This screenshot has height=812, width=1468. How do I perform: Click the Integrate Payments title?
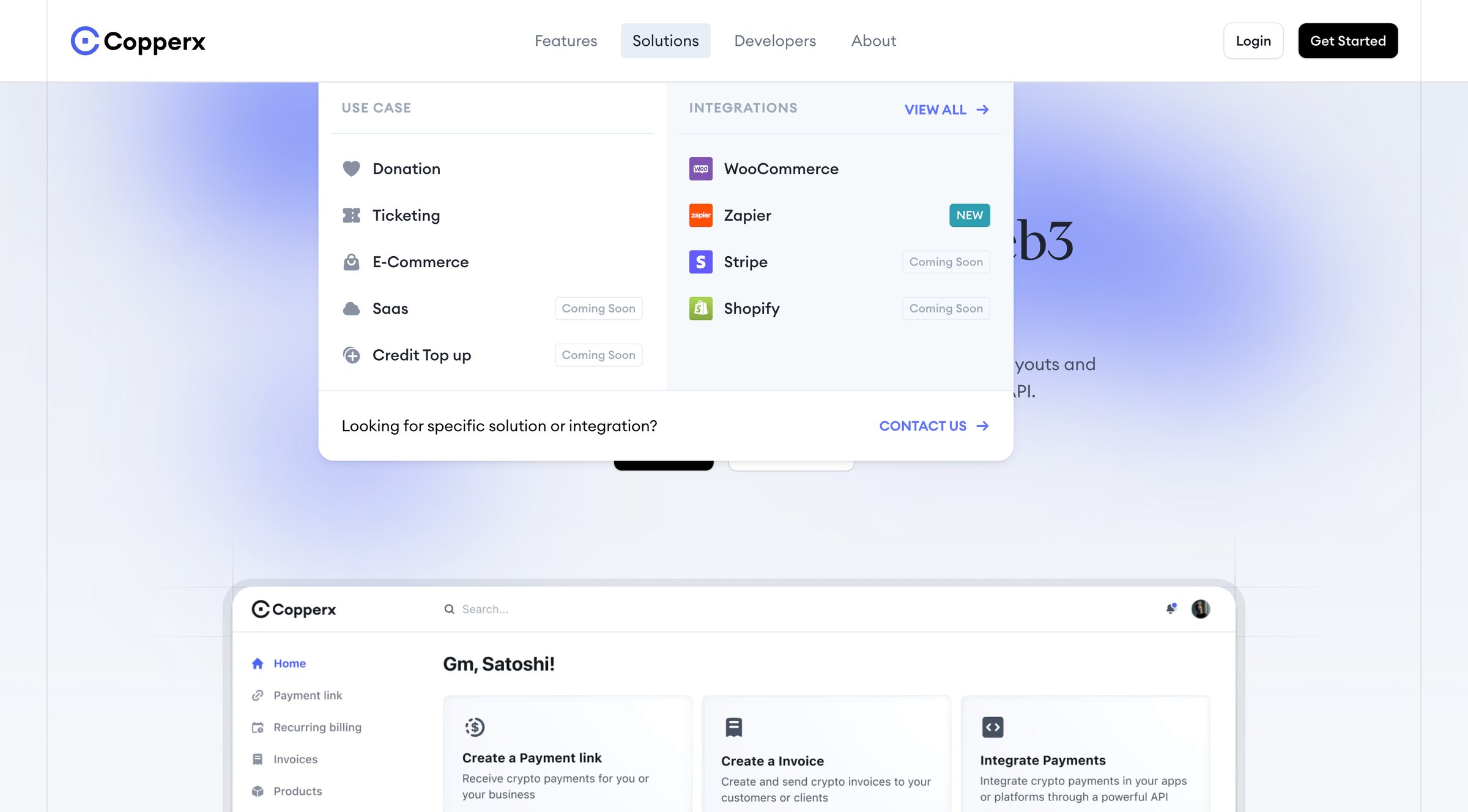point(1043,760)
